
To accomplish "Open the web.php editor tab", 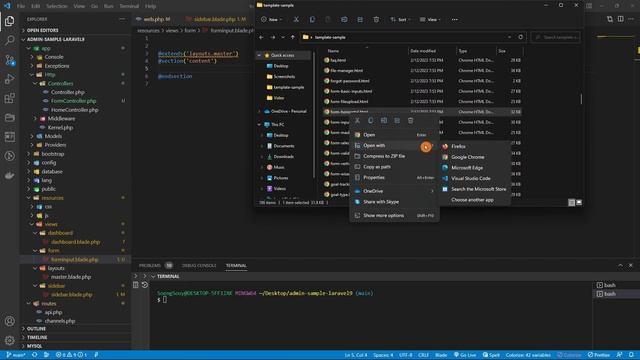I will pos(153,19).
